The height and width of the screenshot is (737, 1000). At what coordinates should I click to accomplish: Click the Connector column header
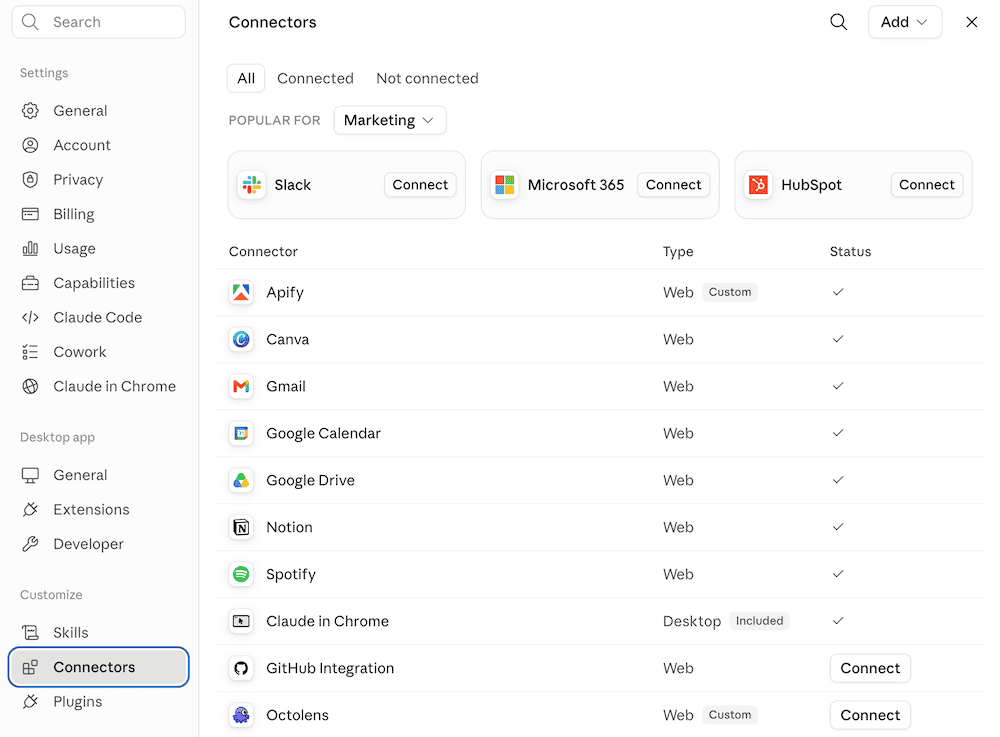pos(263,252)
